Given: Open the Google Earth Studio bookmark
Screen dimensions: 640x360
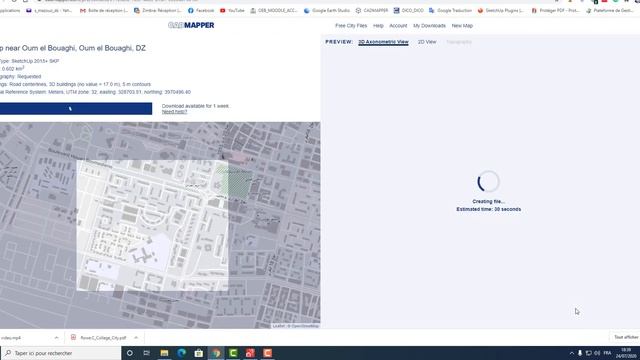Looking at the screenshot, I should (x=327, y=11).
